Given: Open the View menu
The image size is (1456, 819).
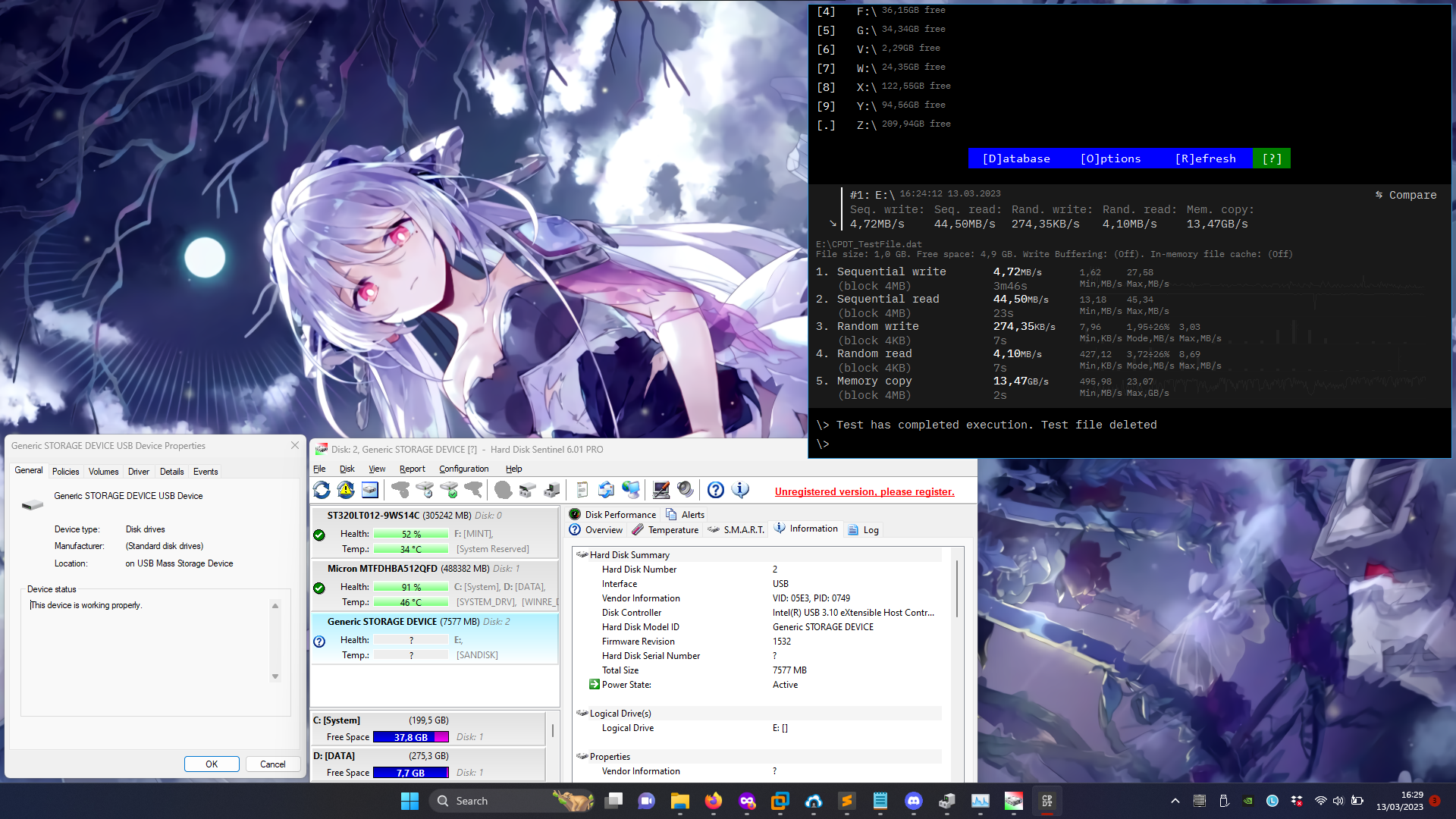Looking at the screenshot, I should (x=377, y=469).
